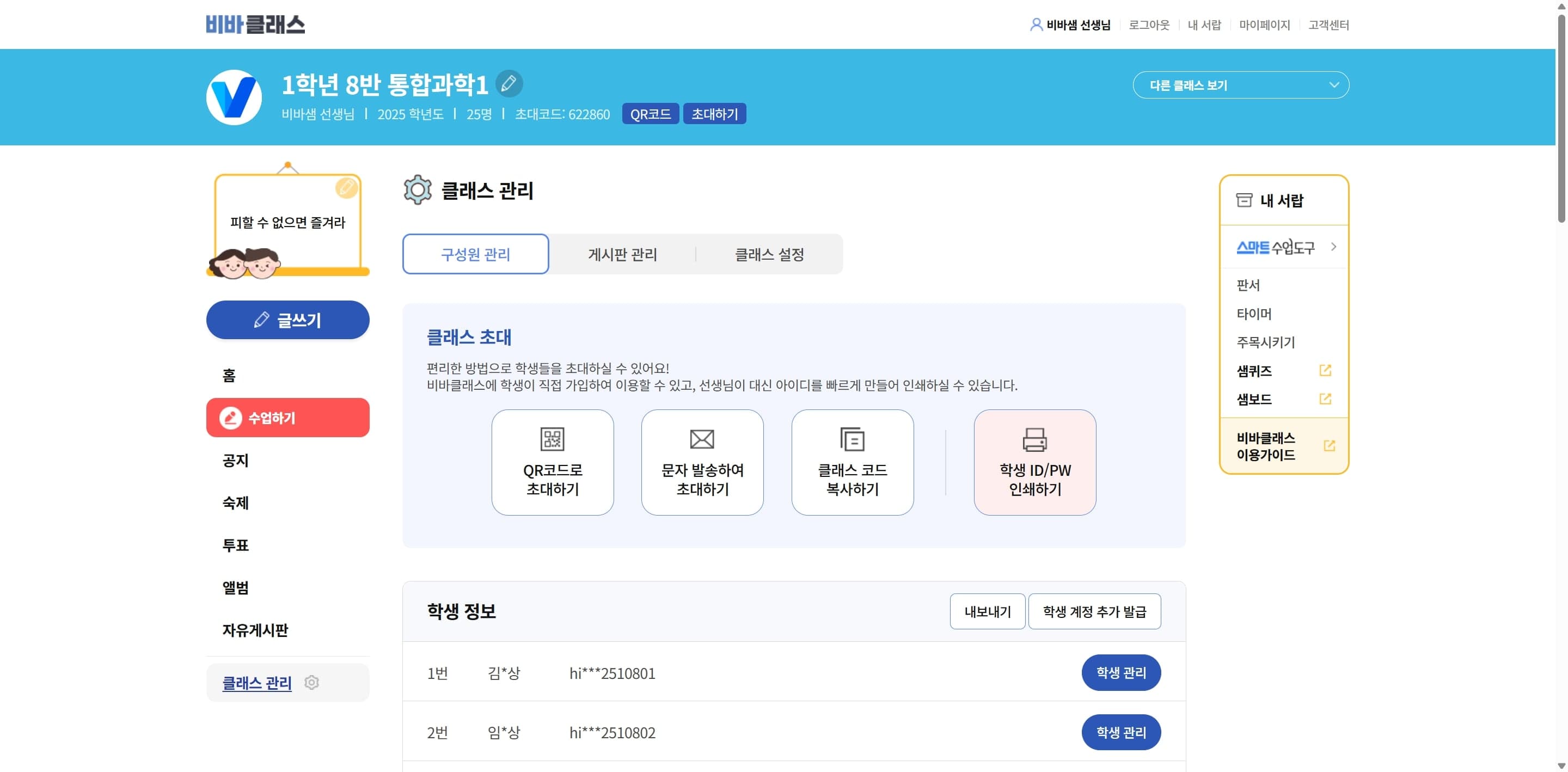Edit class name with pencil icon
The height and width of the screenshot is (772, 1568).
509,83
